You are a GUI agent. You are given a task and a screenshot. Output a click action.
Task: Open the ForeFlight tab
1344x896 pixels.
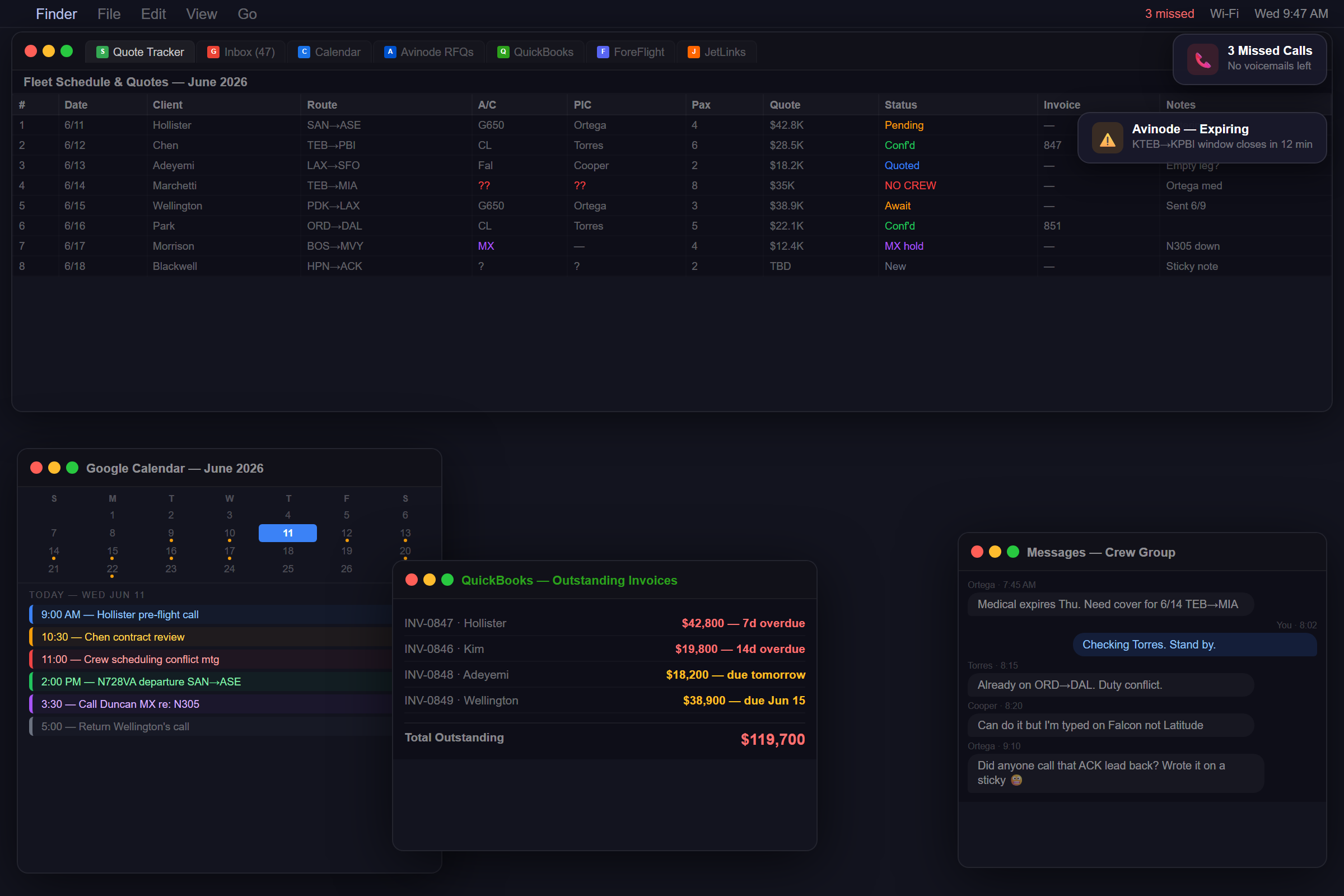point(631,52)
